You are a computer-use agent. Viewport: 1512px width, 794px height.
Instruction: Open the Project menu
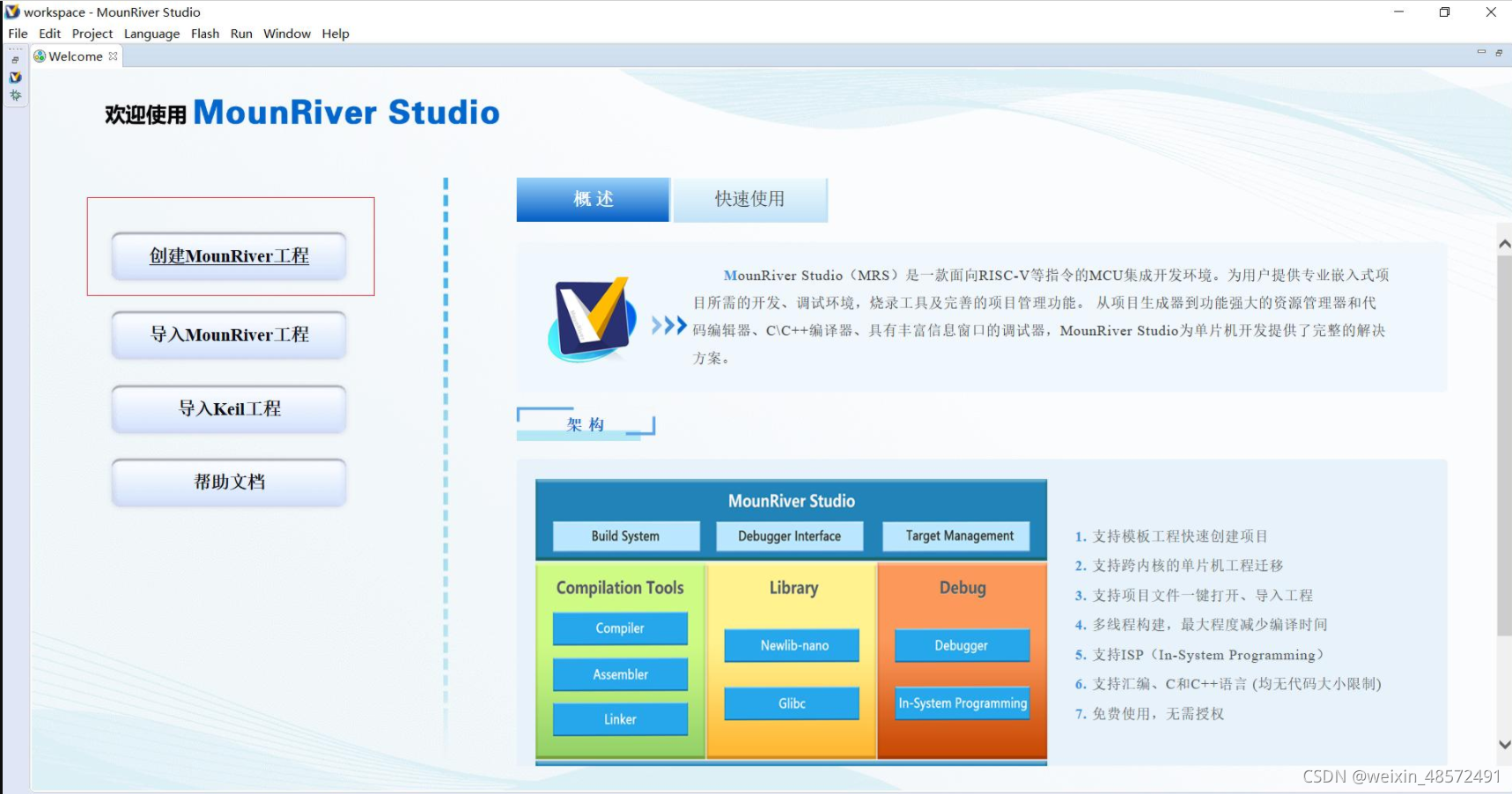point(92,33)
